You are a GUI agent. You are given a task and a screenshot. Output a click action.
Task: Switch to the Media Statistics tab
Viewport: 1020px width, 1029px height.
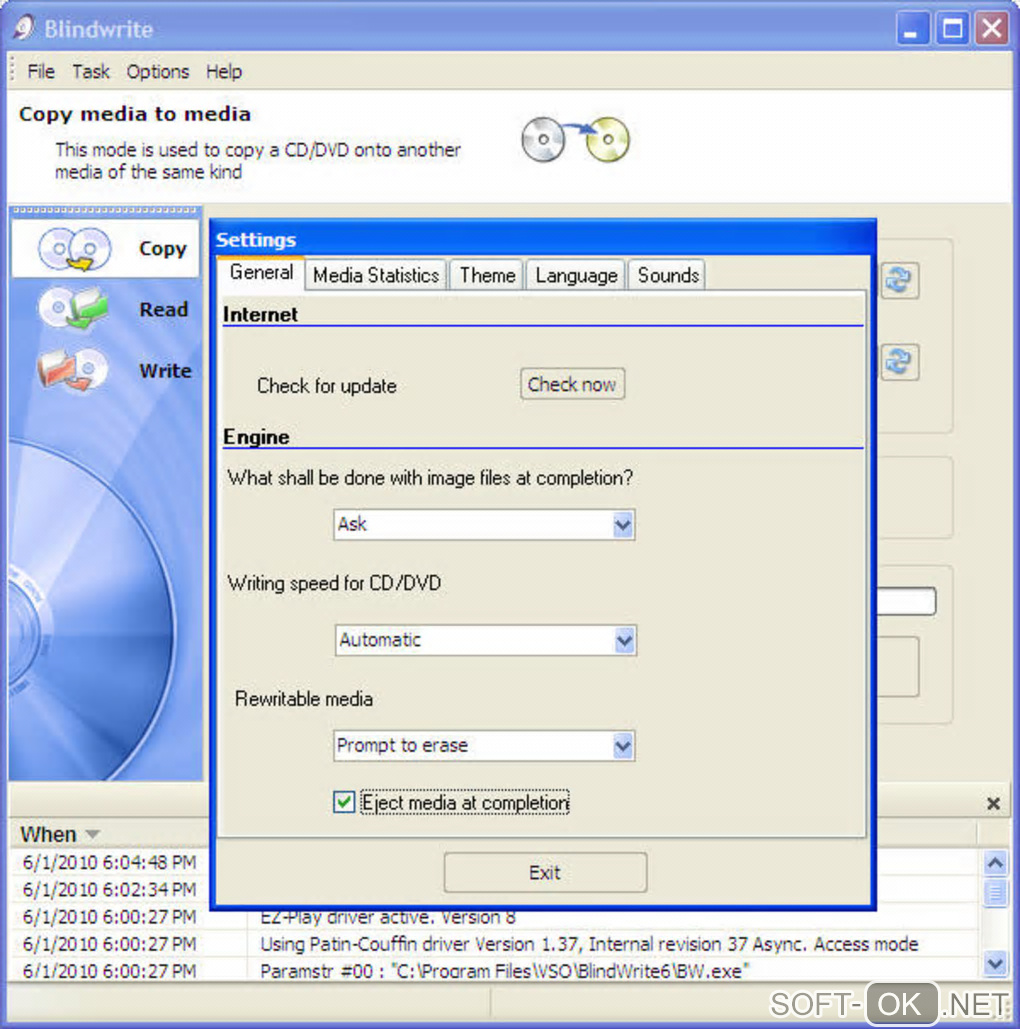point(376,275)
